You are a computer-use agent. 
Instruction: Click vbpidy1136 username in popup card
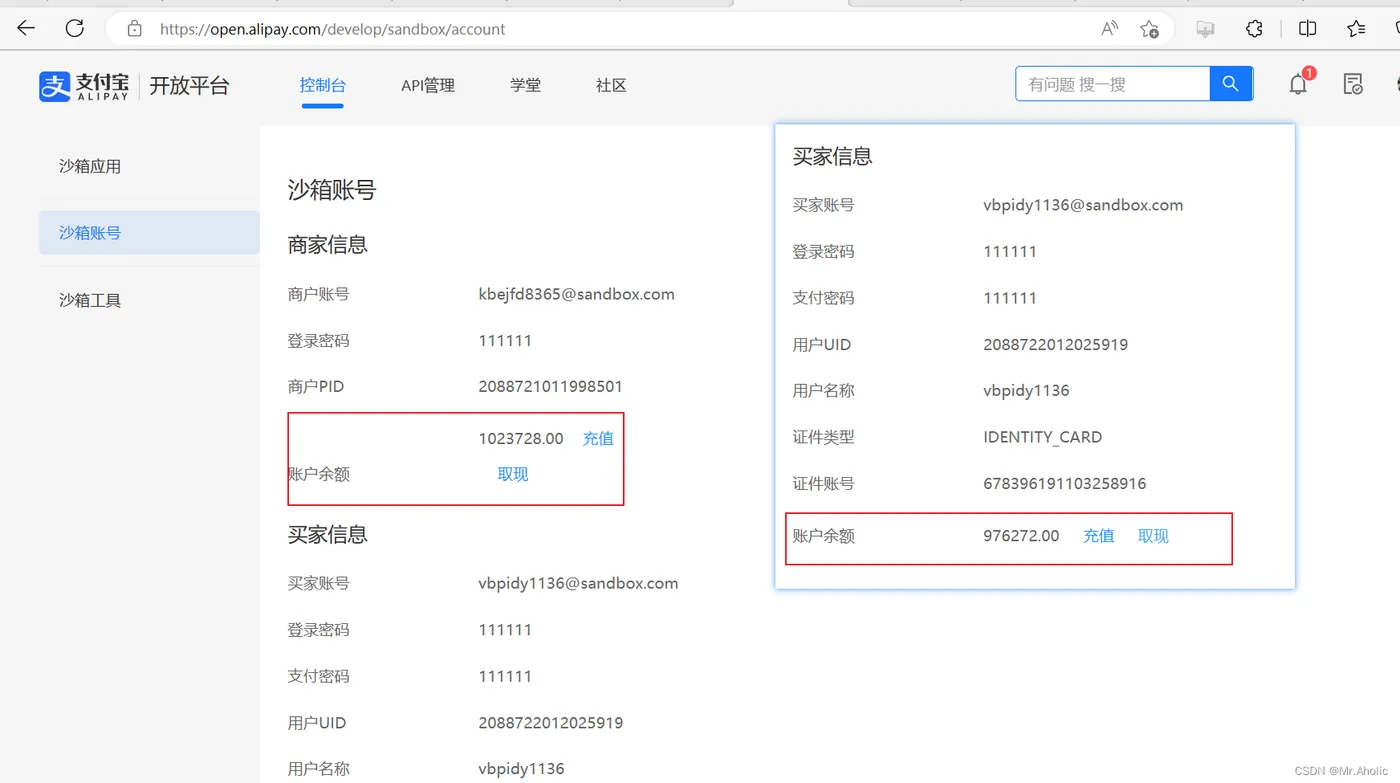point(1026,391)
